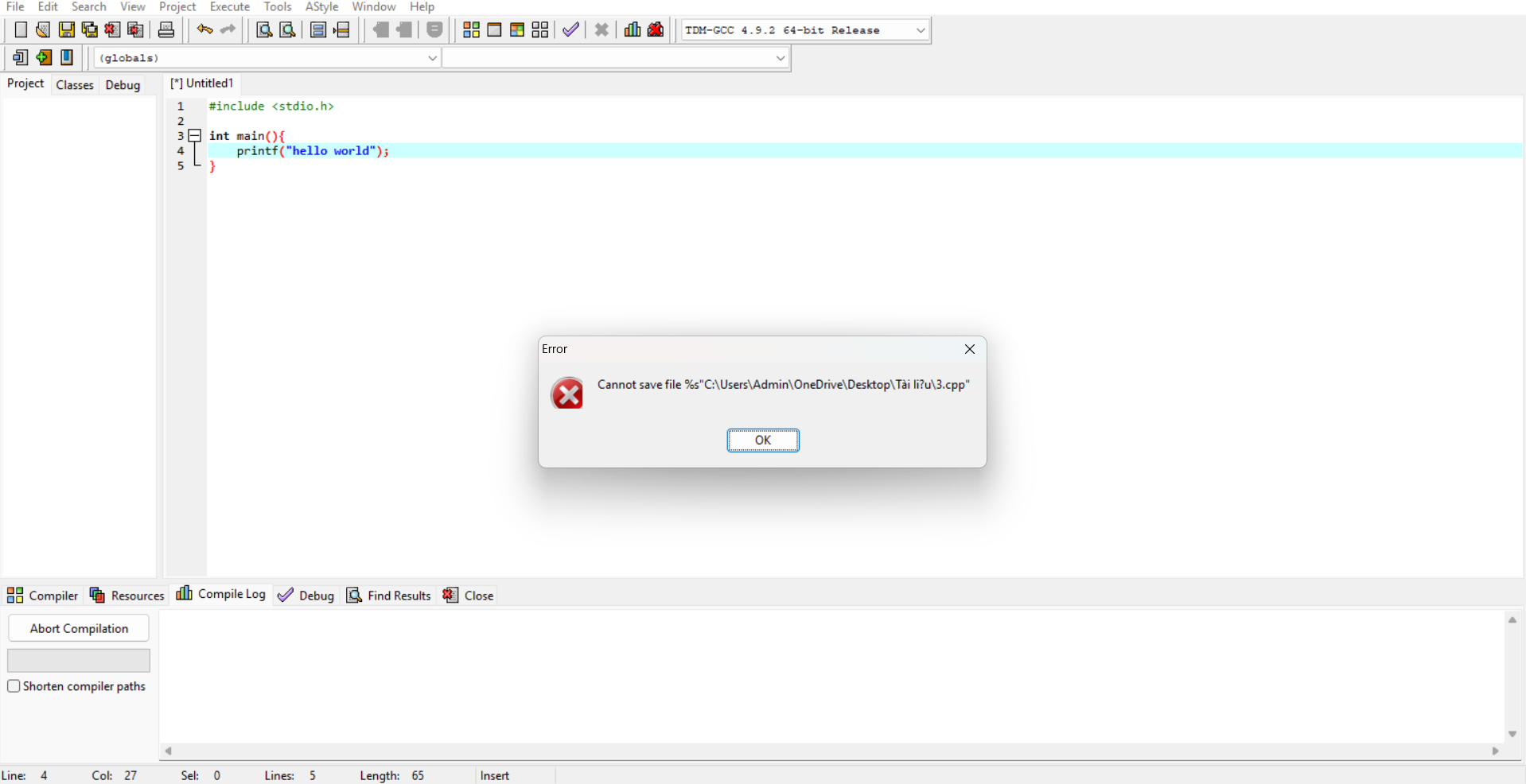1526x784 pixels.
Task: Open the Execute menu
Action: click(x=230, y=7)
